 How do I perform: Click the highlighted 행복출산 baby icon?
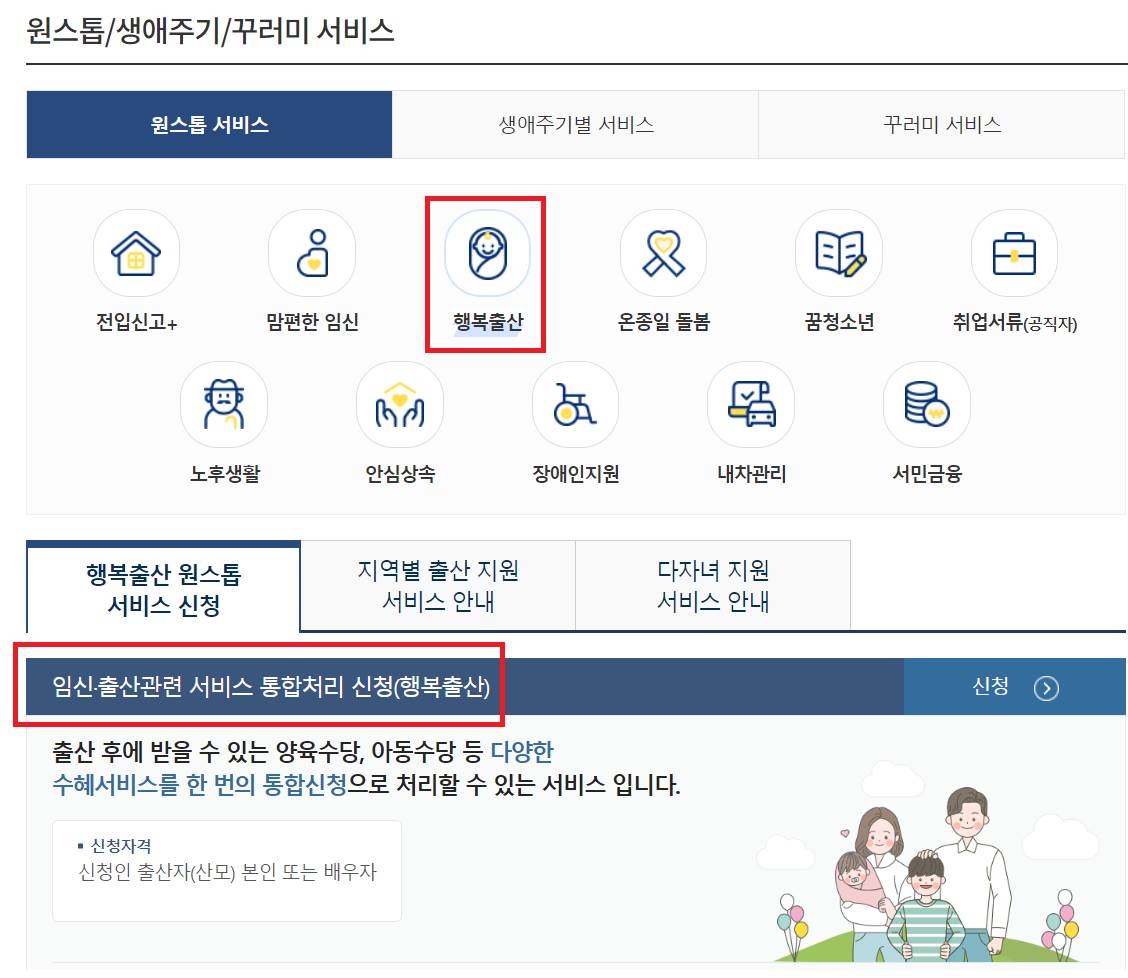(x=486, y=253)
